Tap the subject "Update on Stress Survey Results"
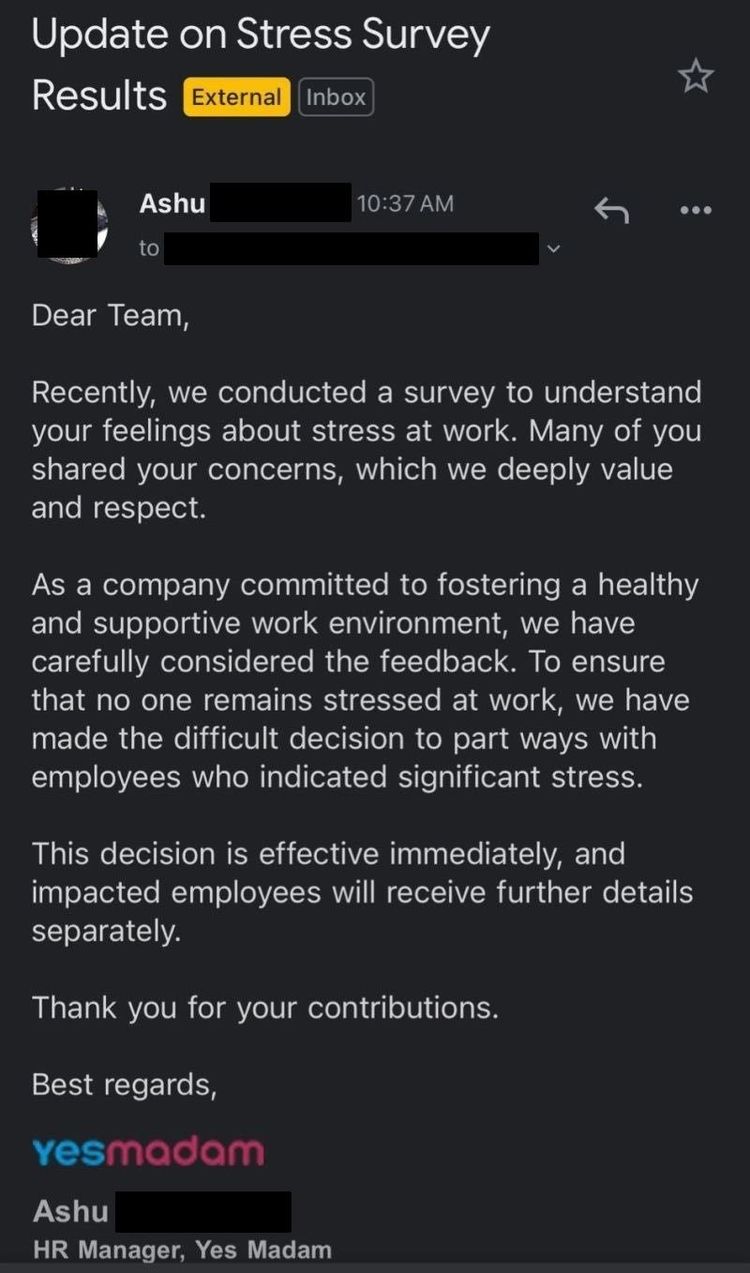Screen dimensions: 750x1273 pos(262,65)
